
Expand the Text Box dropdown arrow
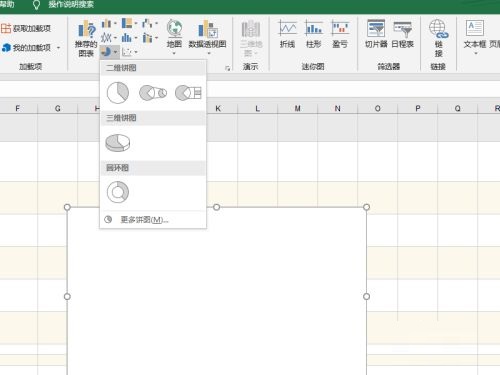coord(476,53)
